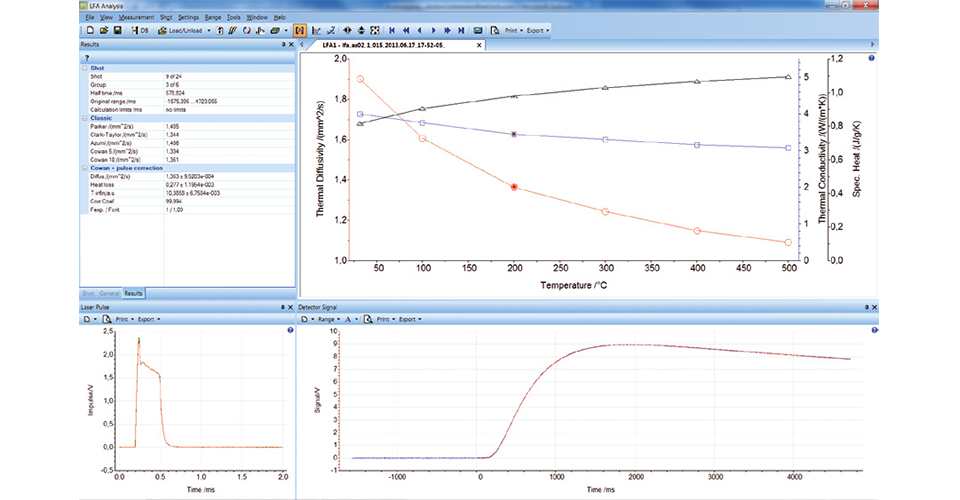
Task: Click the New document icon in main toolbar
Action: click(89, 31)
